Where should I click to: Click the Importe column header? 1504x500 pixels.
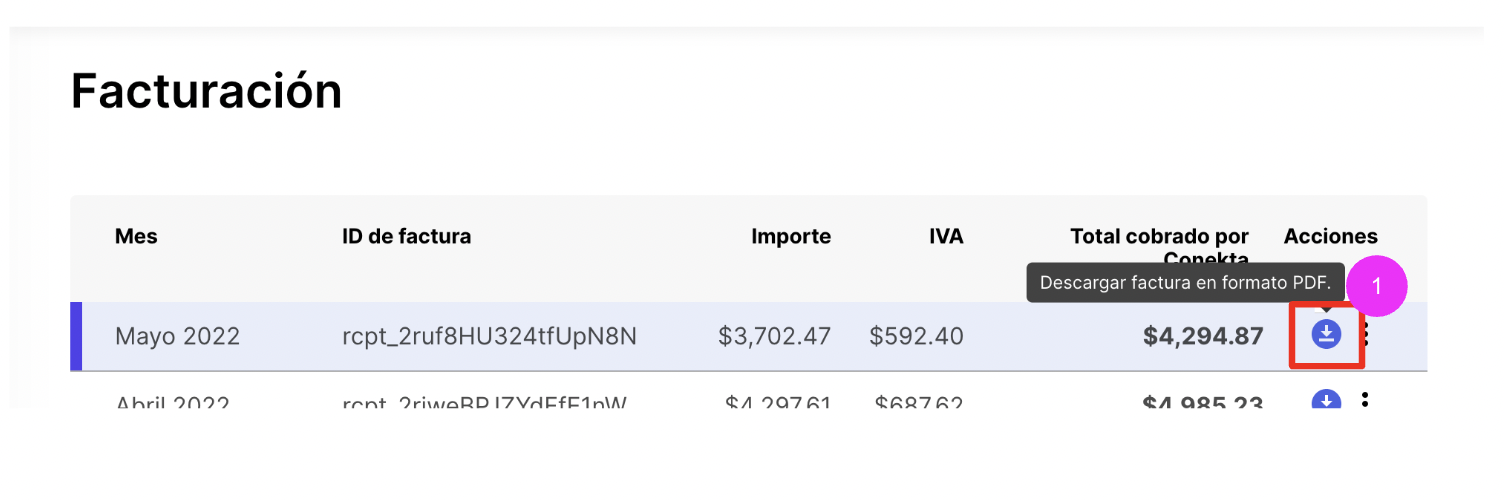click(791, 237)
